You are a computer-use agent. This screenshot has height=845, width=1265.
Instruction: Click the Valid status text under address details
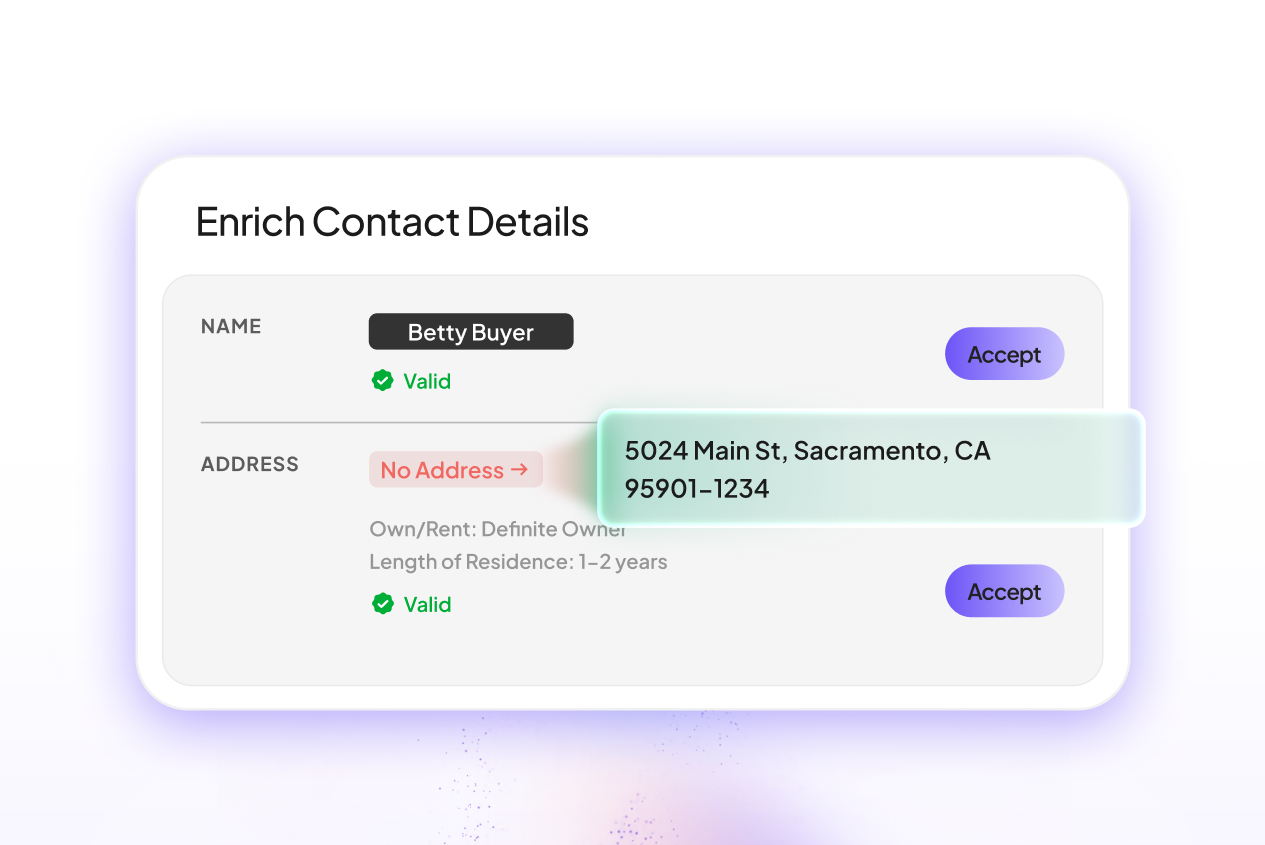click(x=427, y=604)
